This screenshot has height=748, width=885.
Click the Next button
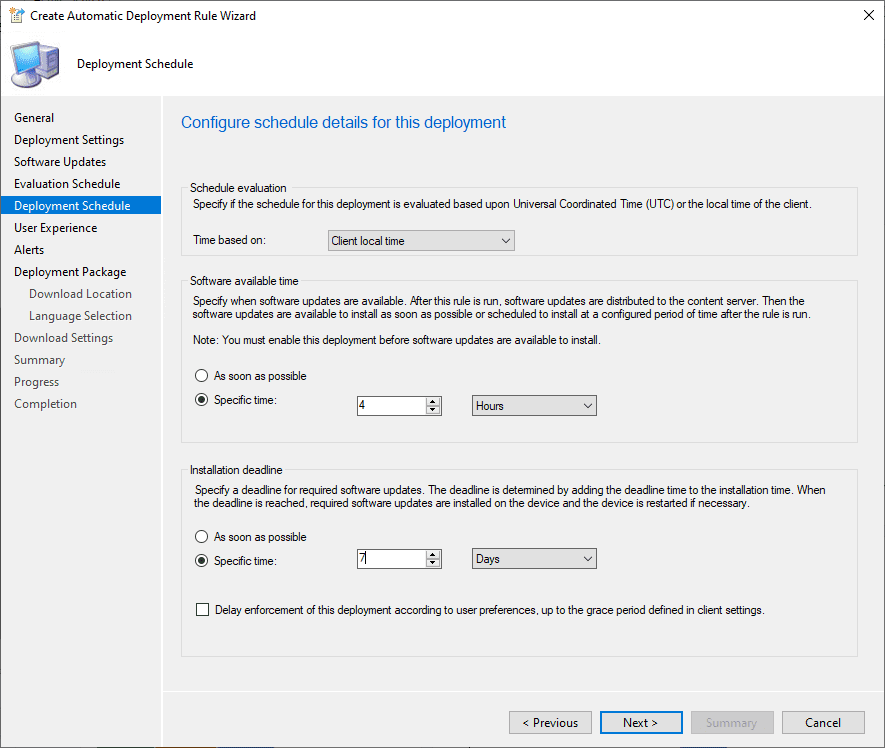pyautogui.click(x=640, y=723)
